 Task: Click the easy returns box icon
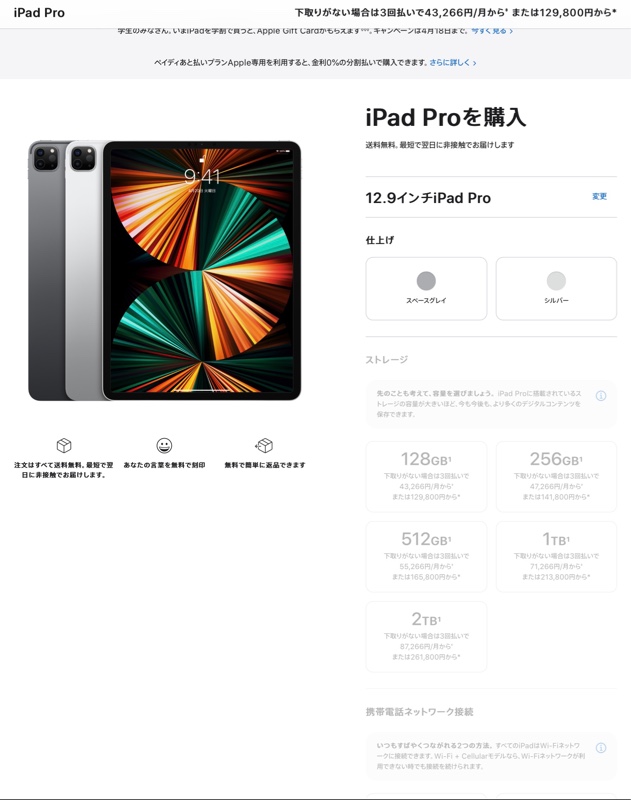tap(264, 445)
